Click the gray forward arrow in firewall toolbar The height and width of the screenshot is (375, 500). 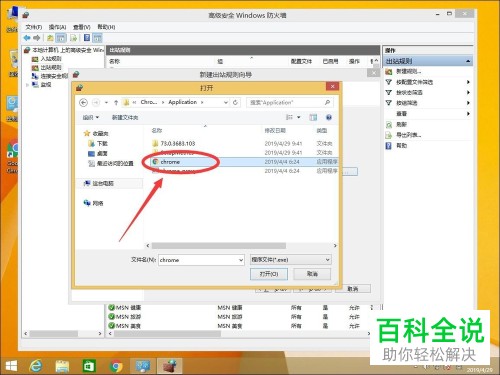[x=37, y=38]
